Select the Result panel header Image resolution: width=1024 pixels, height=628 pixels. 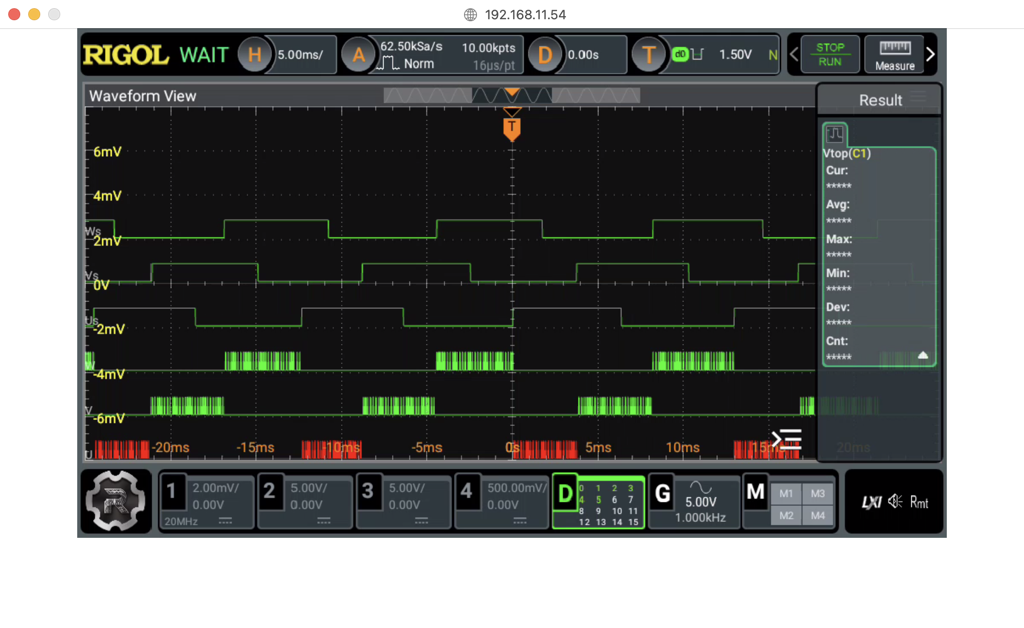point(879,100)
